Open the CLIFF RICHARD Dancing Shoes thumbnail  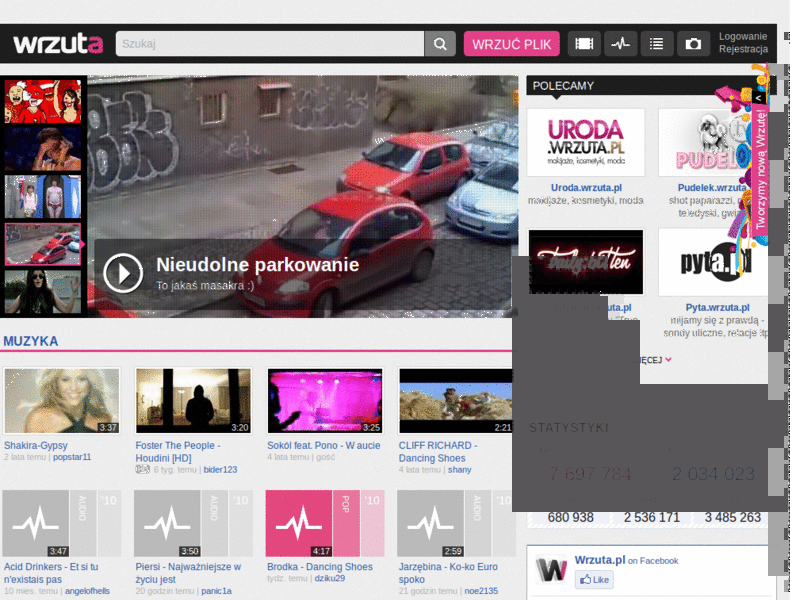click(x=456, y=401)
